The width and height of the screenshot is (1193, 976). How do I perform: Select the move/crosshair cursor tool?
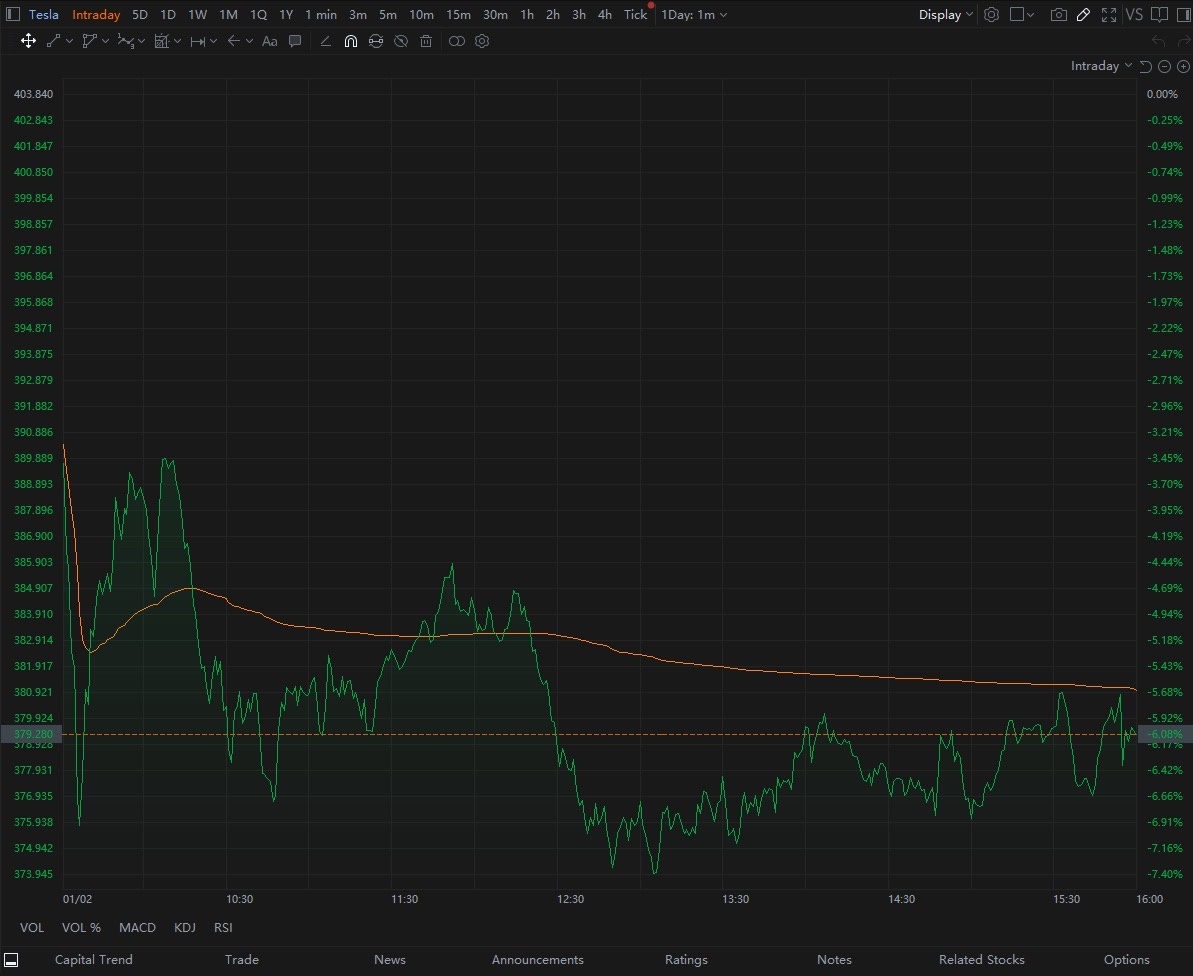pos(28,41)
